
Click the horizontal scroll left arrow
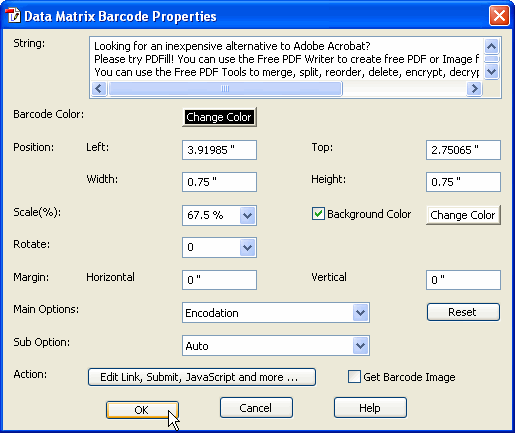[99, 89]
